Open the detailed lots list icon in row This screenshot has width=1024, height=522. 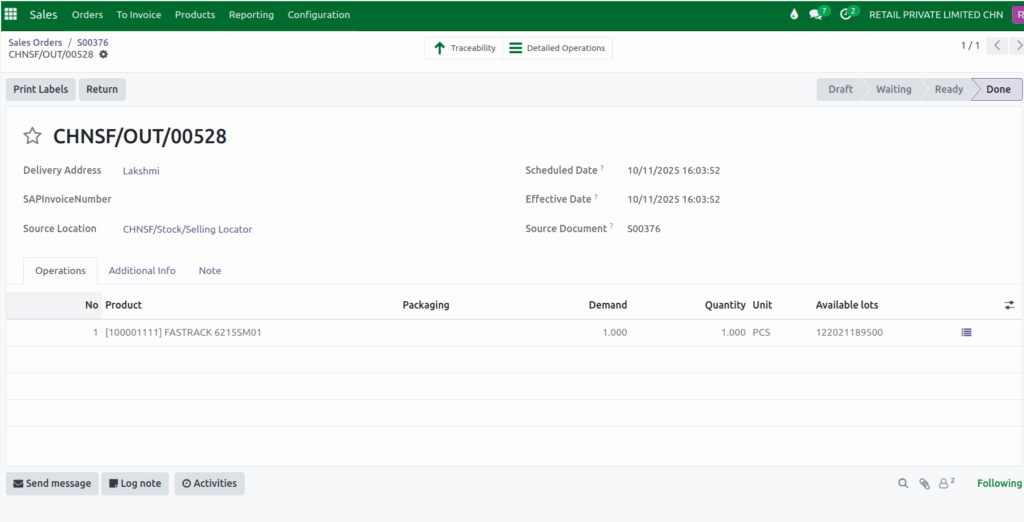click(x=966, y=332)
